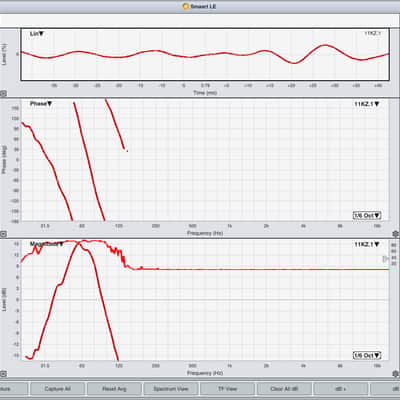
Task: Open the 11KZ.1 trace dropdown in Magnitude pane
Action: (x=367, y=244)
